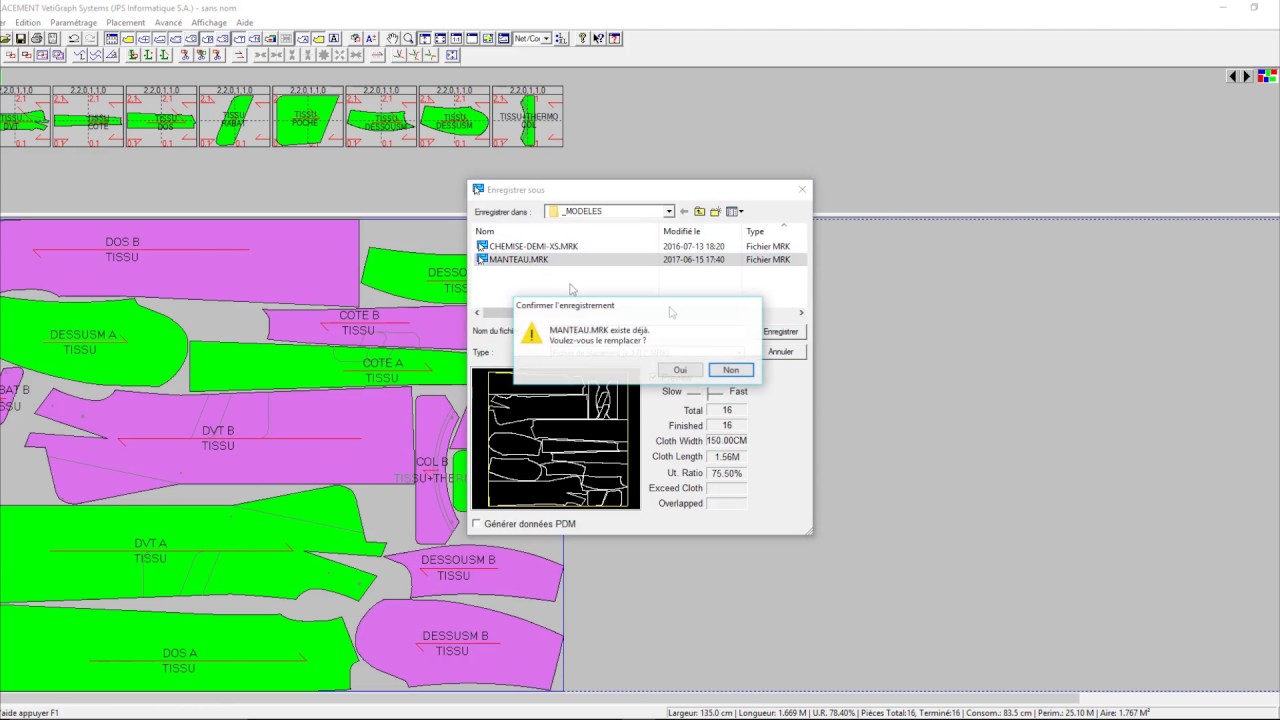This screenshot has width=1280, height=720.
Task: Click the Print toolbar icon
Action: (x=37, y=38)
